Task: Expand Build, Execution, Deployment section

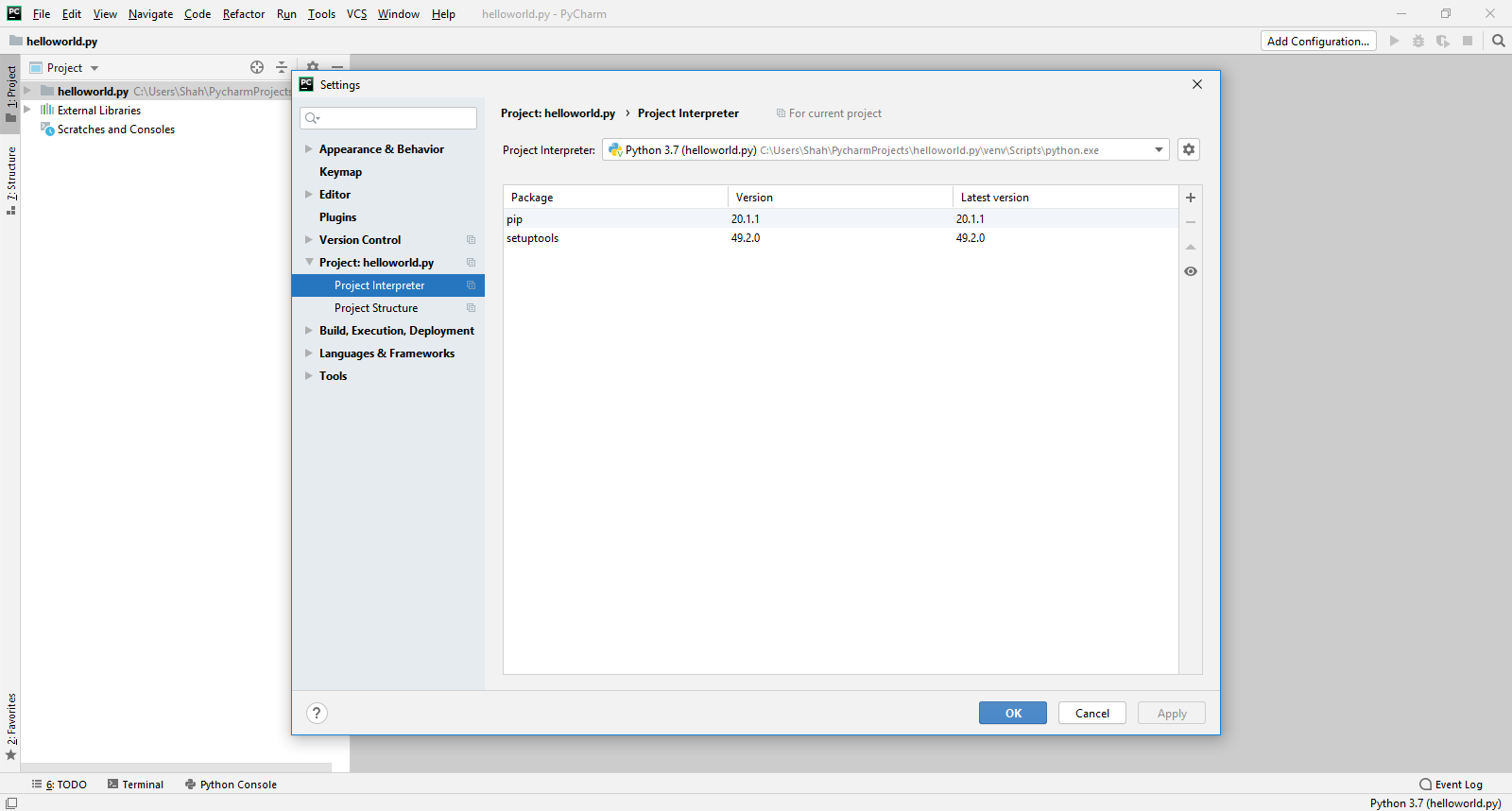Action: 309,331
